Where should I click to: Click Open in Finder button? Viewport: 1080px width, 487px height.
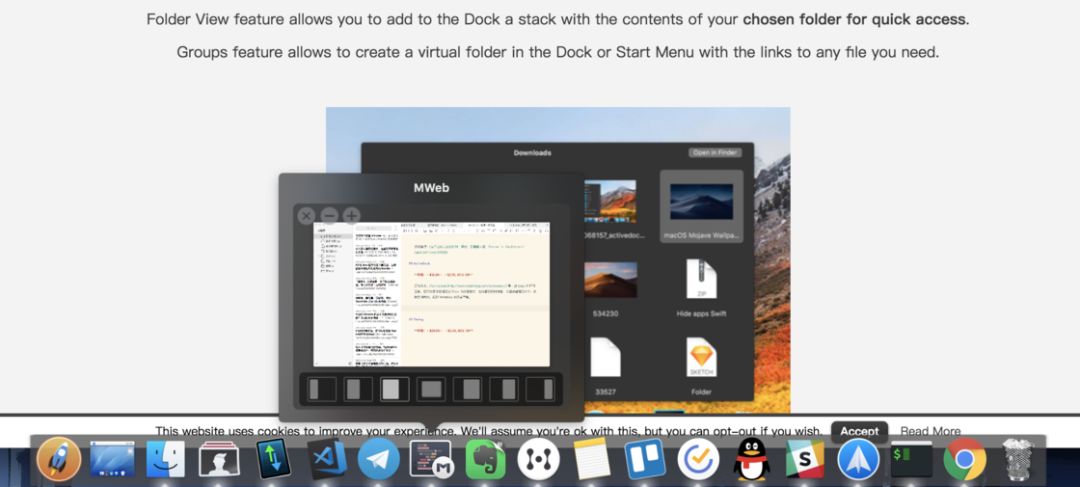715,152
